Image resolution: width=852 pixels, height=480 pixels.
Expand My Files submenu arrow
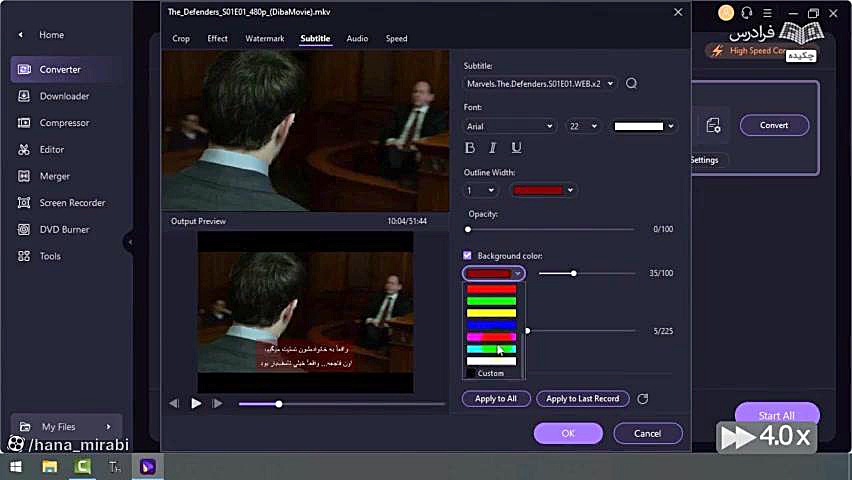pos(108,427)
